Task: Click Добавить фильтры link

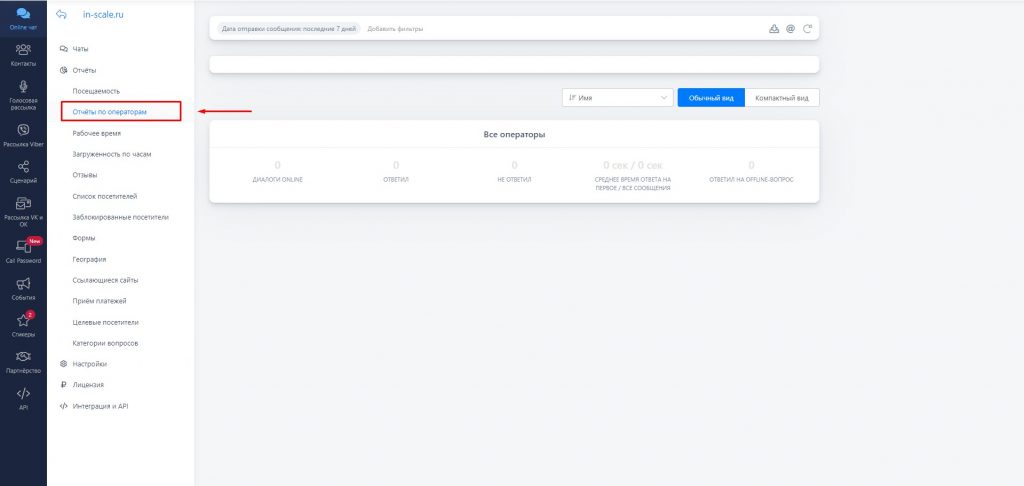Action: pos(395,29)
